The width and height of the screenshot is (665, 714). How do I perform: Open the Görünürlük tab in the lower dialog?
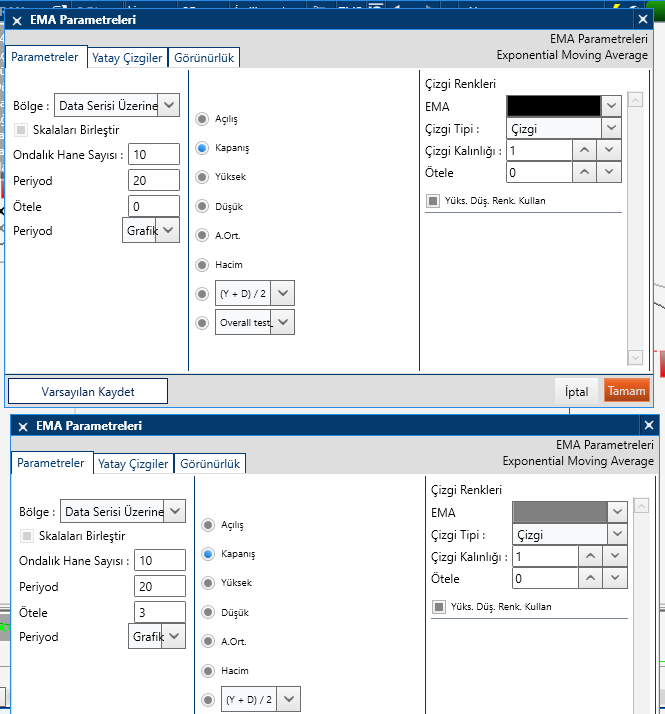tap(210, 464)
